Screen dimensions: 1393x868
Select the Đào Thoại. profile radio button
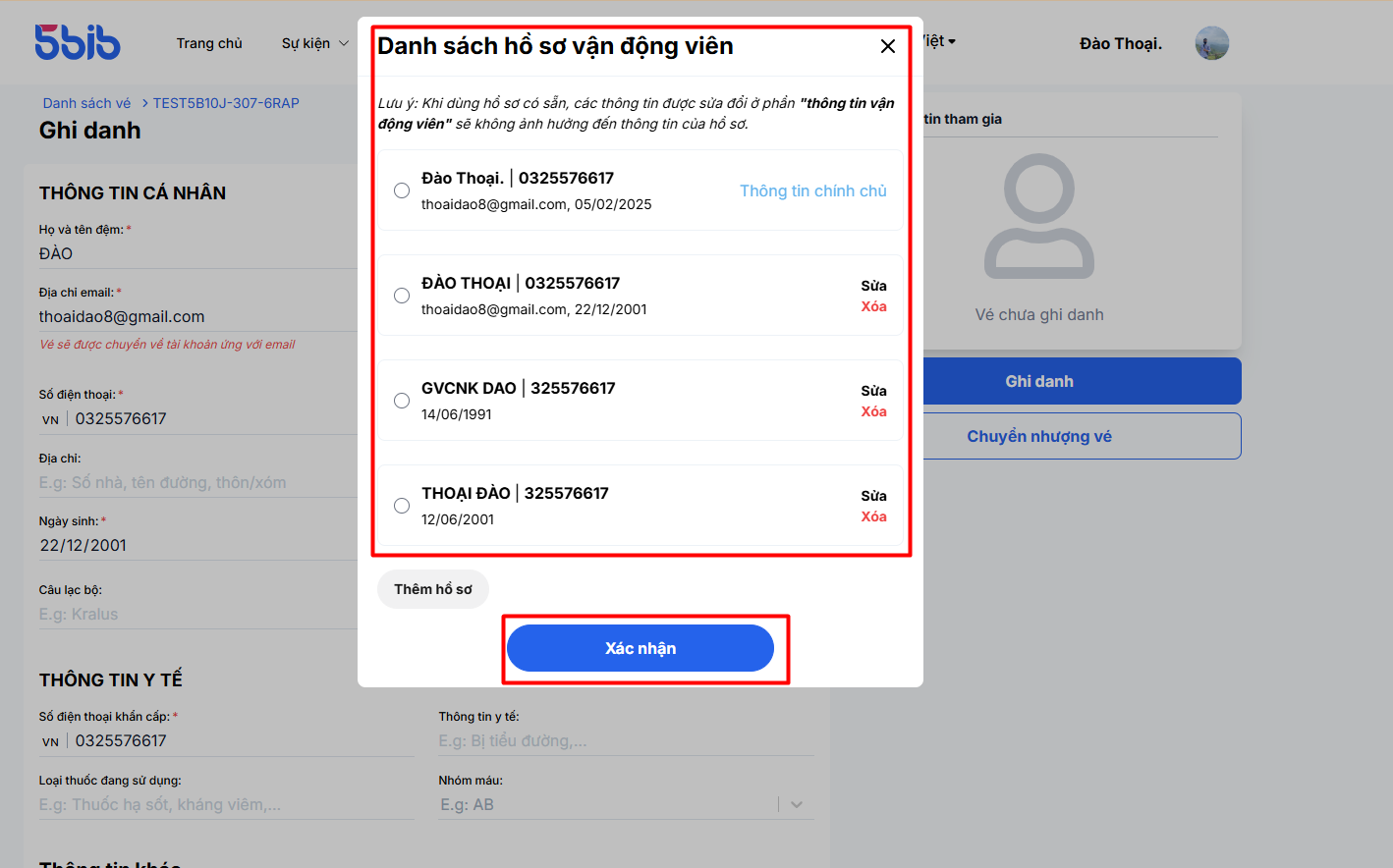(402, 190)
